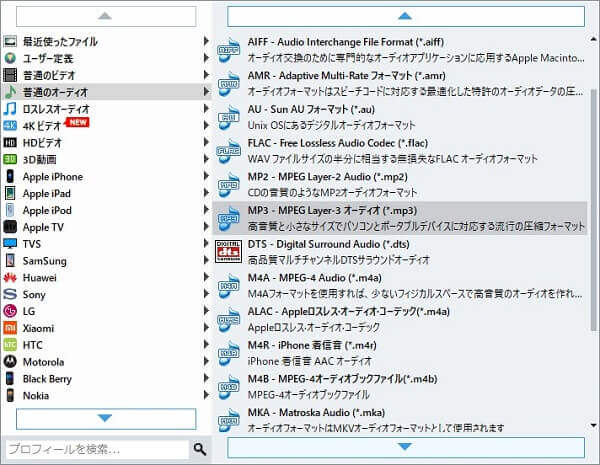This screenshot has width=600, height=465.
Task: Click the MP3 format icon
Action: pyautogui.click(x=228, y=219)
